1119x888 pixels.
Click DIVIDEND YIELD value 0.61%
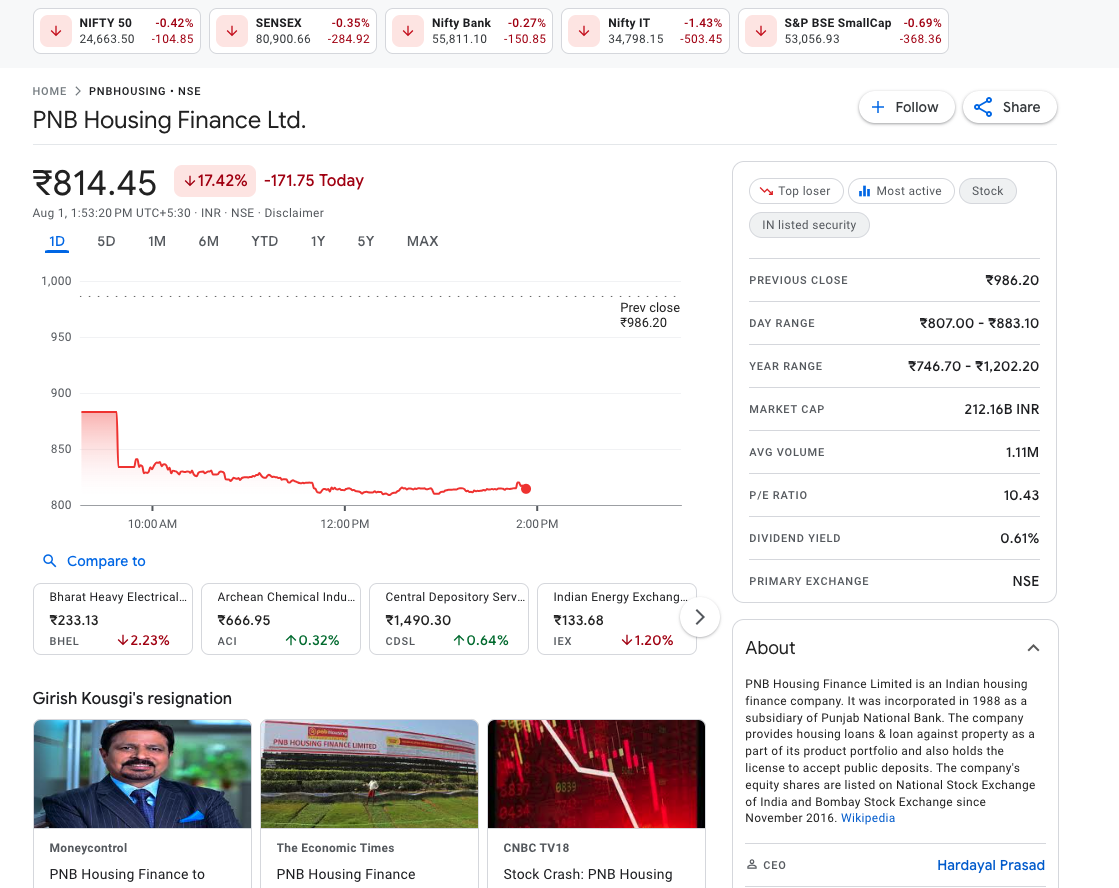pos(1019,538)
